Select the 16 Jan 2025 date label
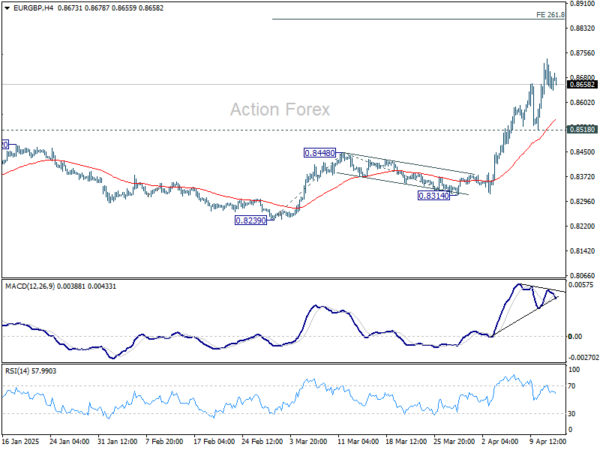 click(x=20, y=441)
